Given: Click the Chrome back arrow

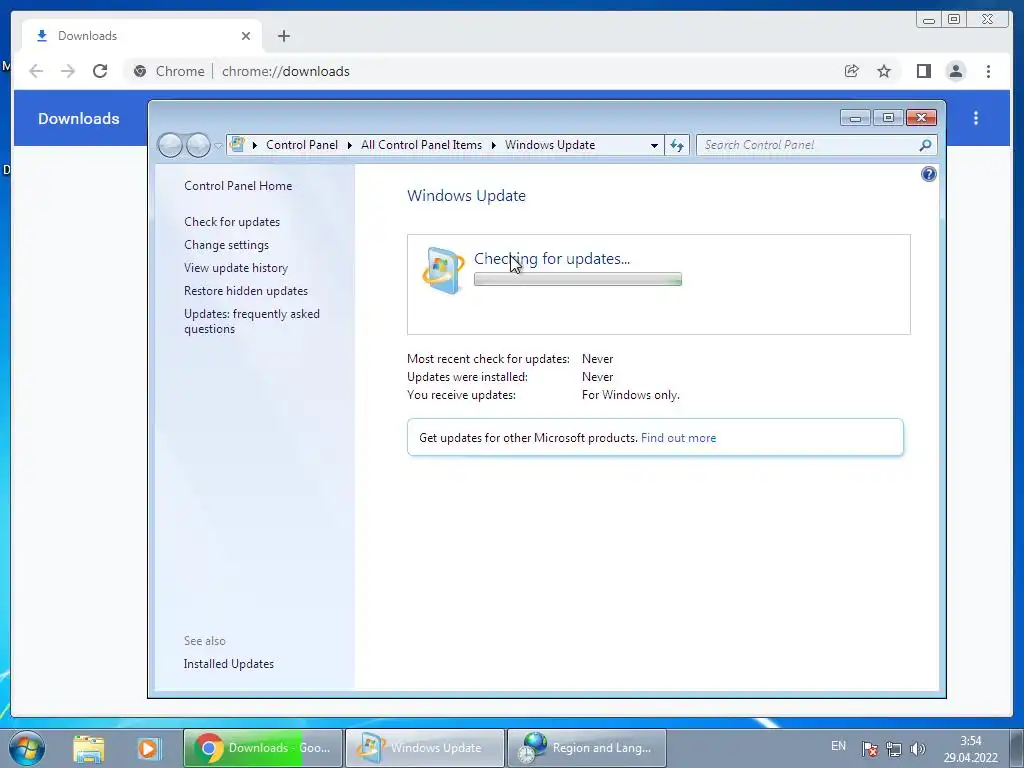Looking at the screenshot, I should tap(37, 71).
